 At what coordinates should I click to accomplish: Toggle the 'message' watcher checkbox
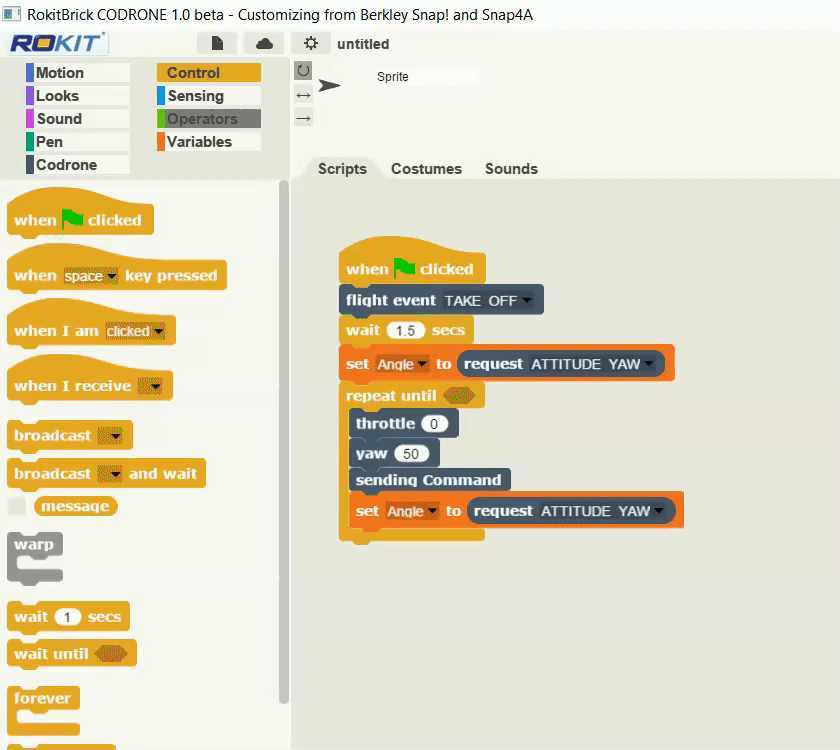coord(17,506)
